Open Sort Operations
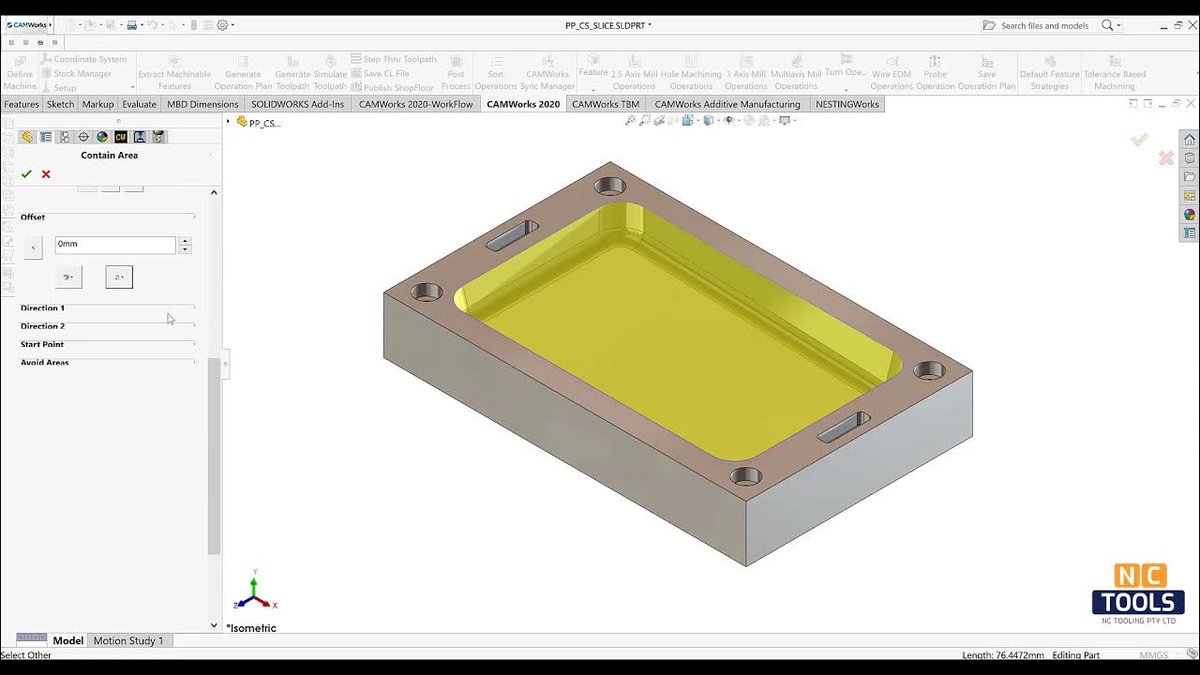The width and height of the screenshot is (1200, 675). (495, 73)
